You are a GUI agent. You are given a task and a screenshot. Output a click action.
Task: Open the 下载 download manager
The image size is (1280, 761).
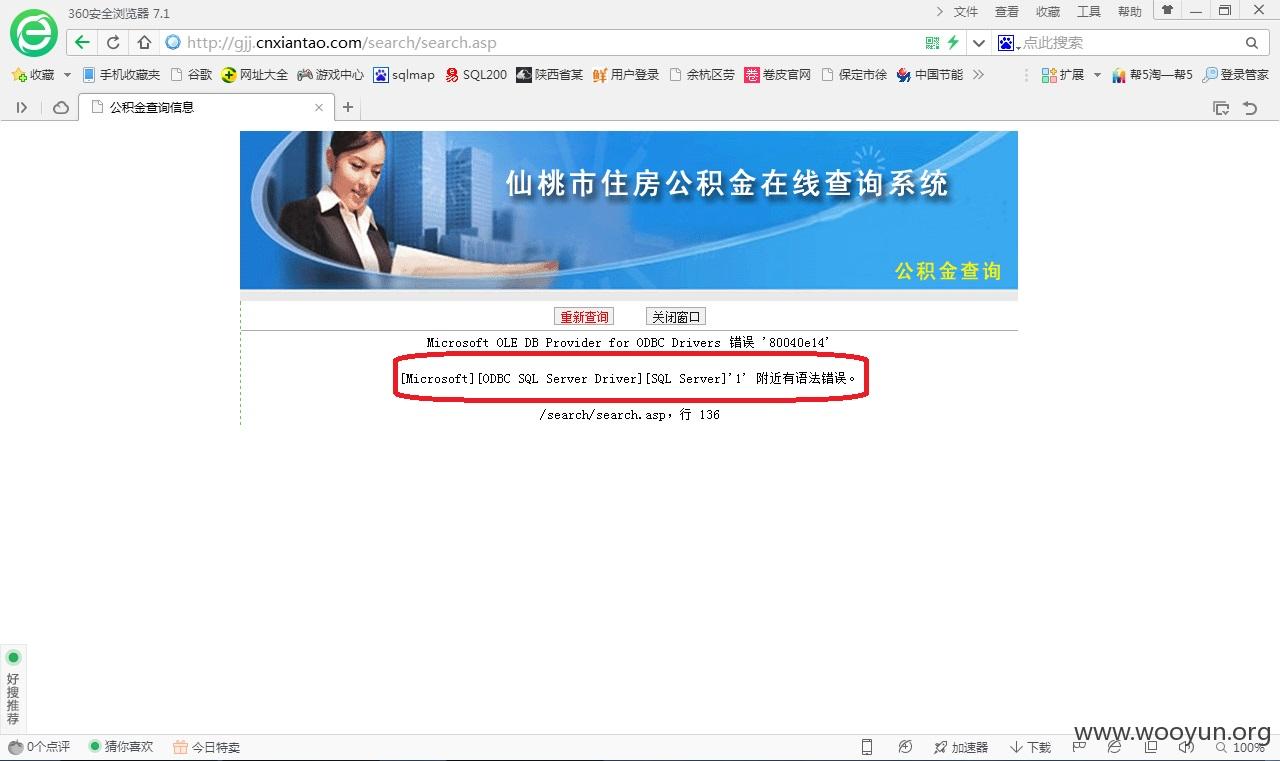[1030, 747]
